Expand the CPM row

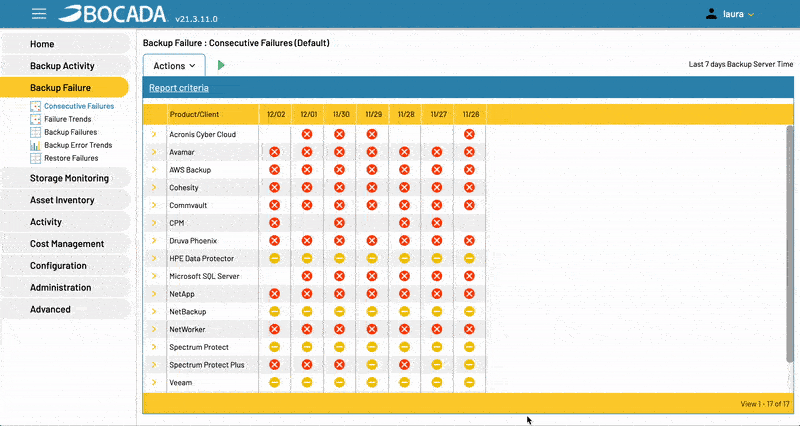click(154, 223)
